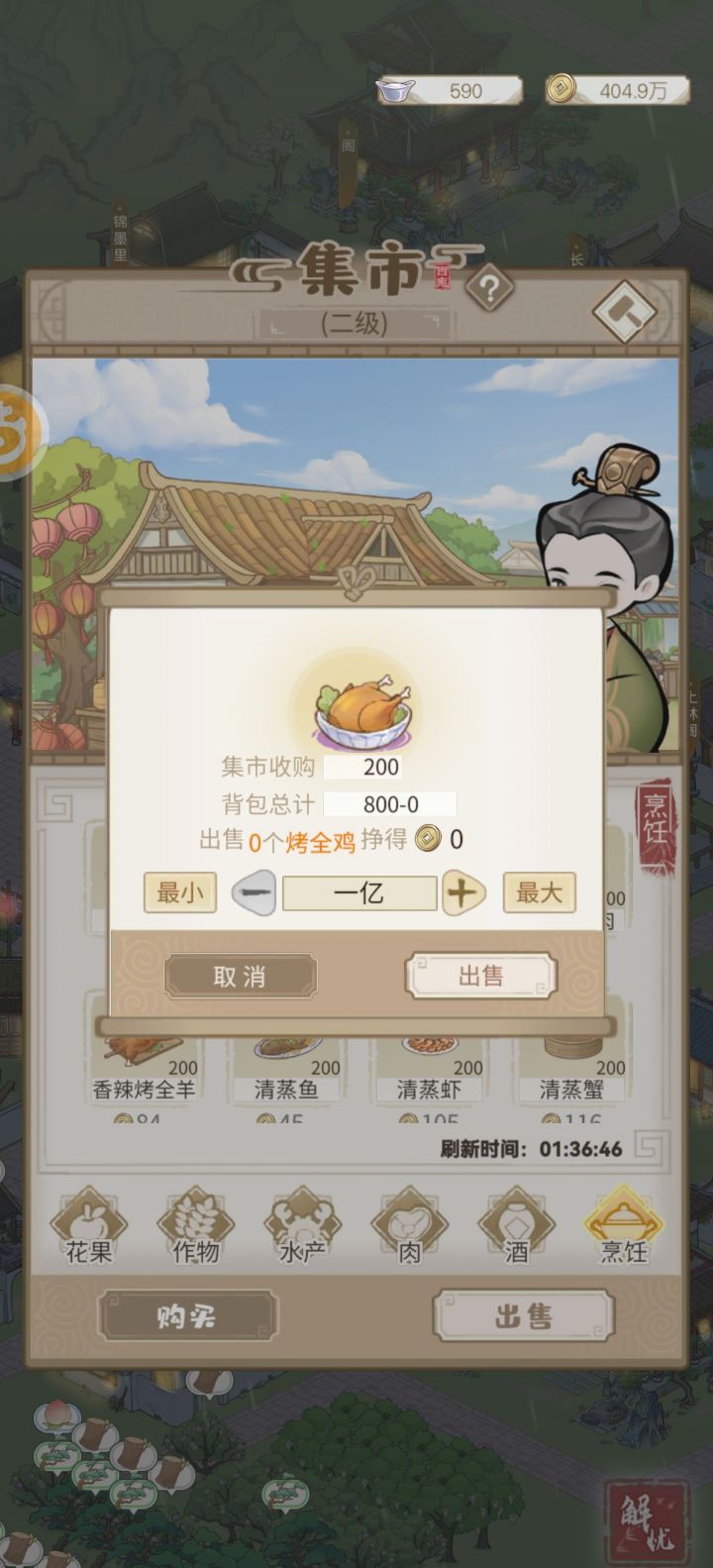Tap the silver ingot currency counter
The height and width of the screenshot is (1568, 713).
click(451, 91)
